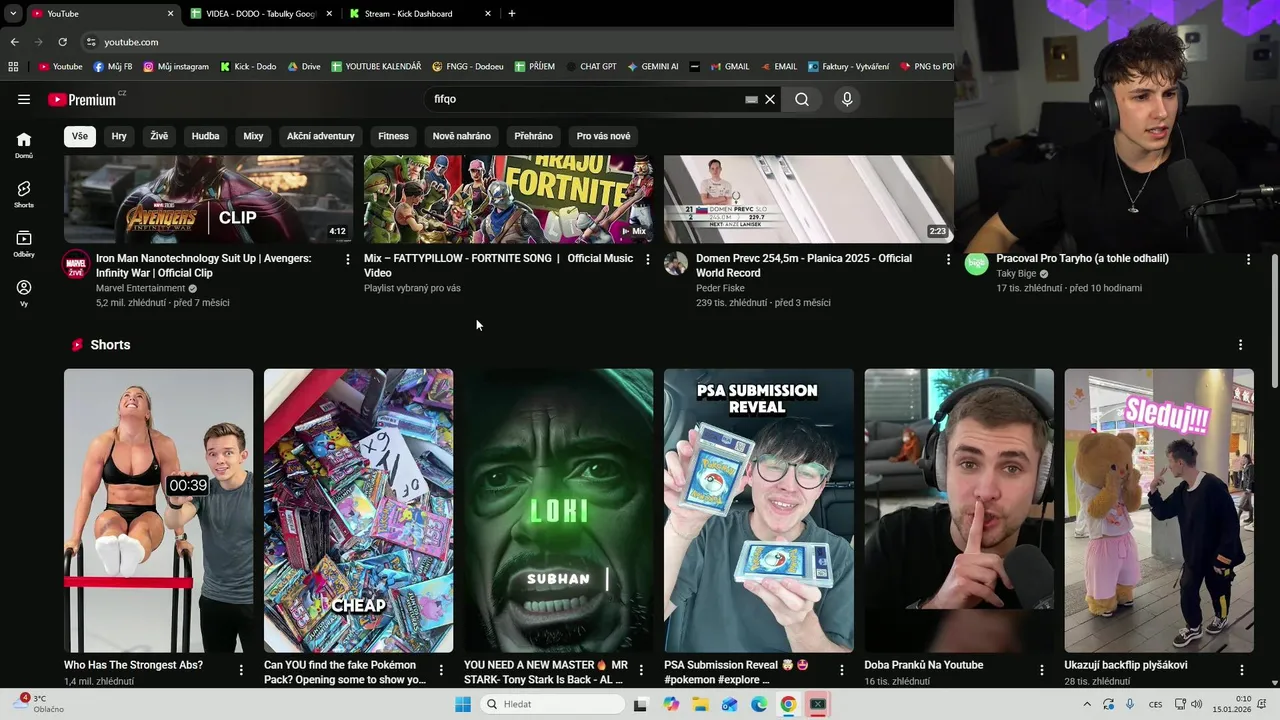Viewport: 1280px width, 720px height.
Task: Open the Strongest Abs short thumbnail
Action: [x=158, y=510]
